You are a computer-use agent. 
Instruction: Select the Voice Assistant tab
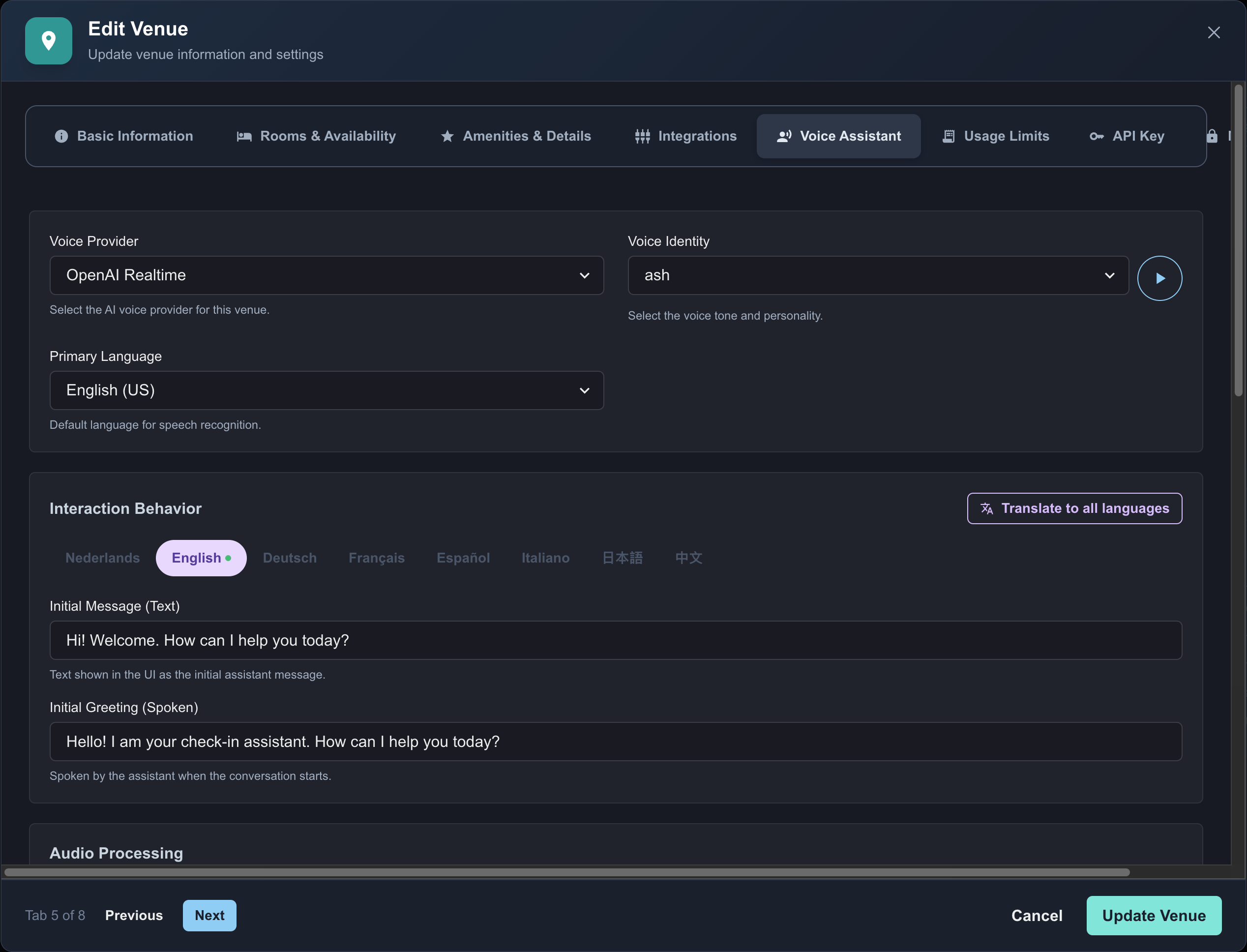pyautogui.click(x=838, y=136)
